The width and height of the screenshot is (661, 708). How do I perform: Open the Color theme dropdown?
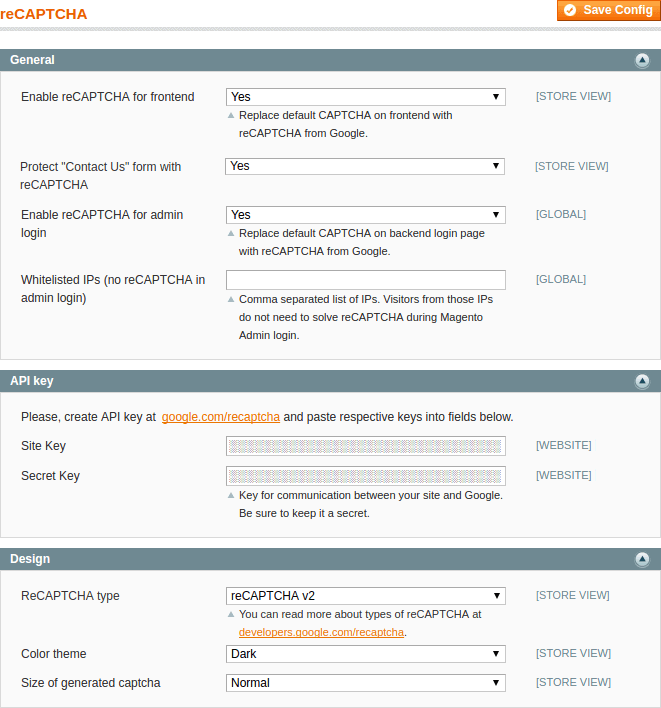[366, 654]
